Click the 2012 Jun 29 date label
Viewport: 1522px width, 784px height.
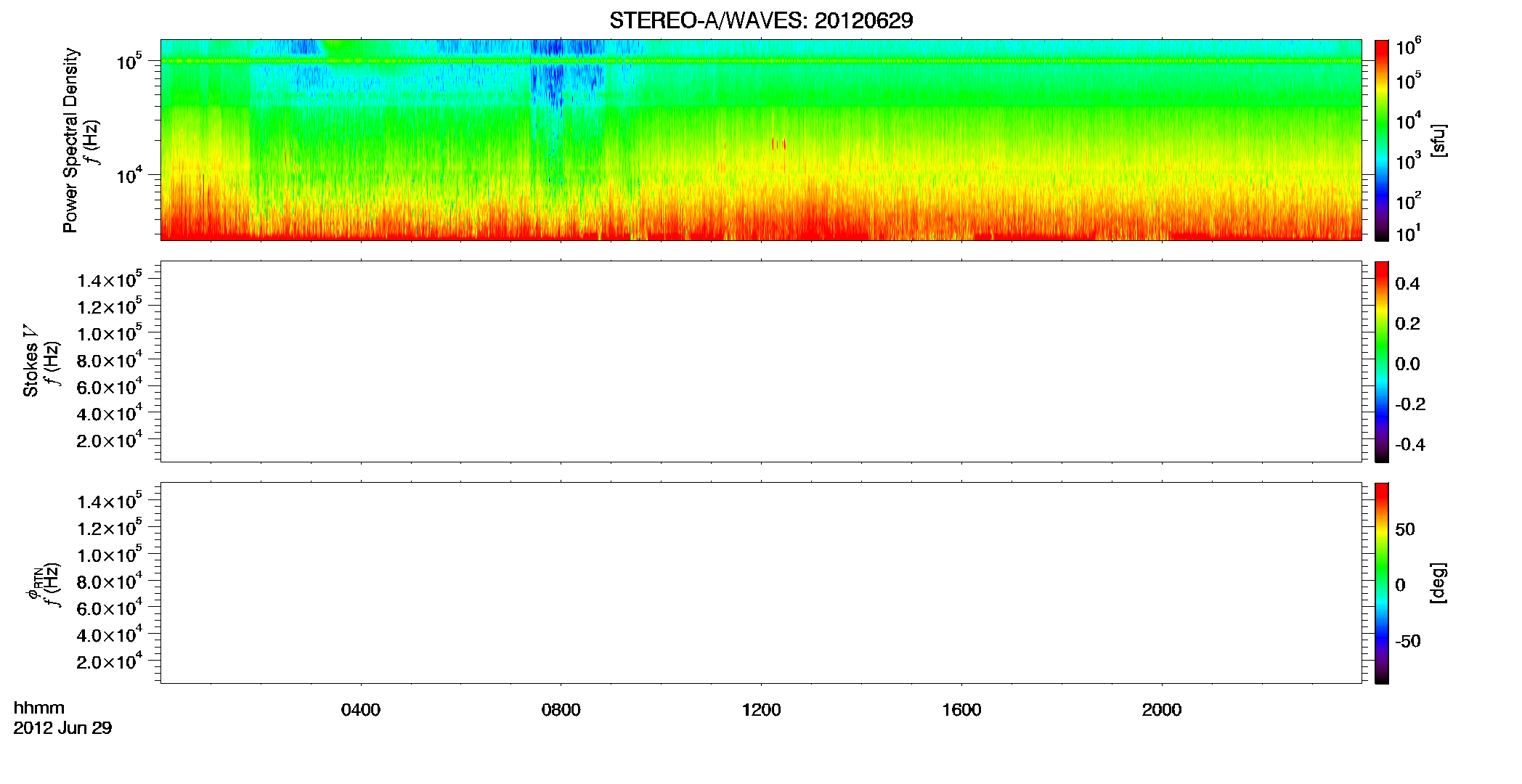tap(62, 727)
